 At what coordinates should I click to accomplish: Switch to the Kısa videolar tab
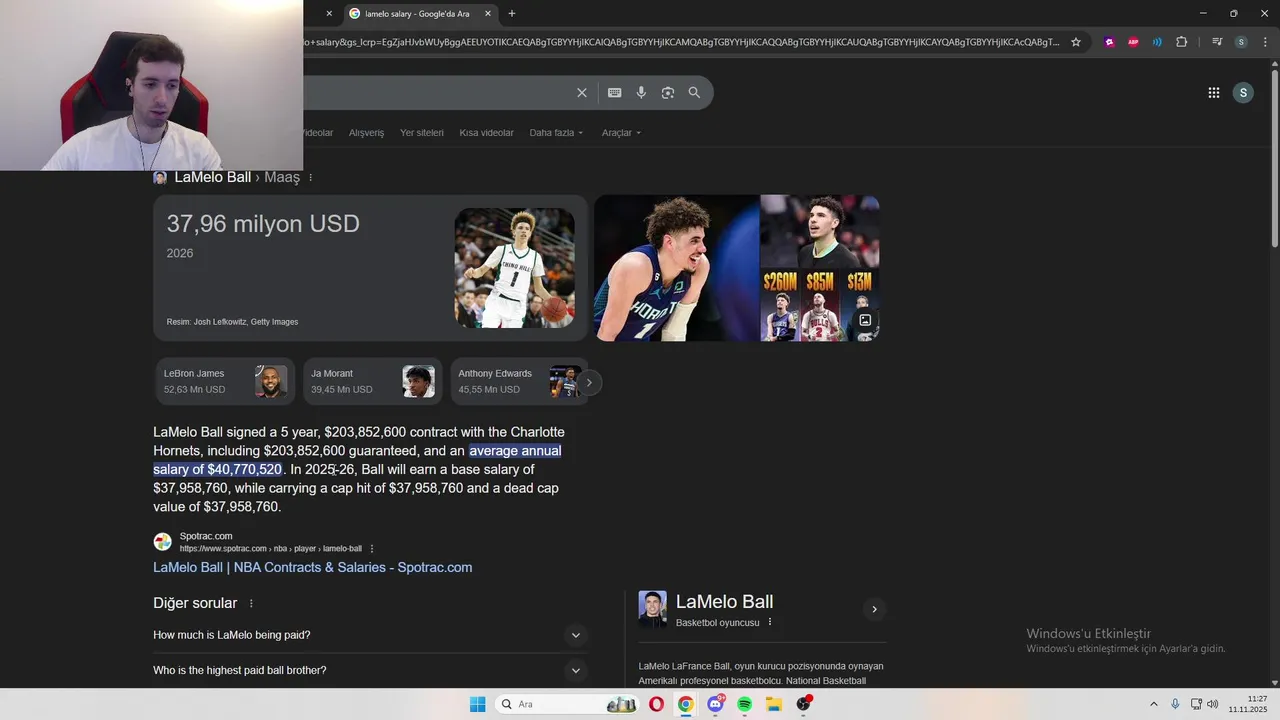tap(486, 133)
